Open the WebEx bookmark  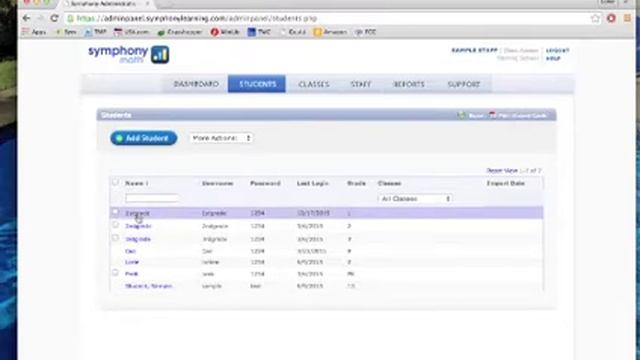coord(225,32)
